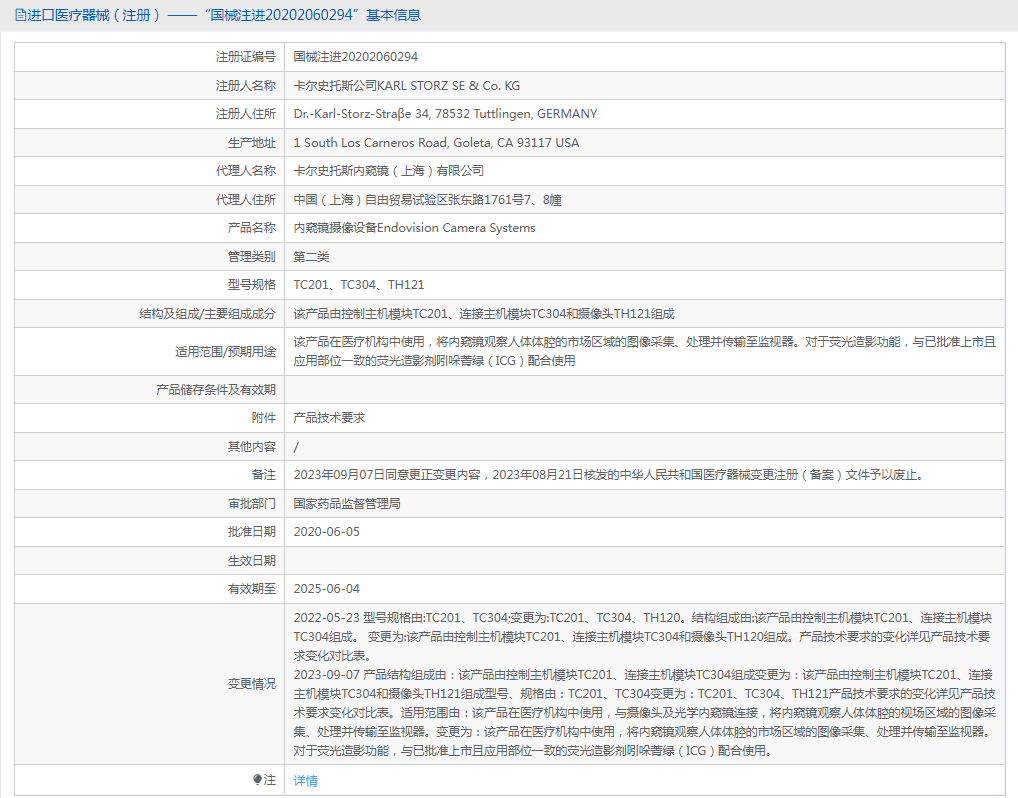Select management class value 第二类
The image size is (1018, 798).
(312, 256)
